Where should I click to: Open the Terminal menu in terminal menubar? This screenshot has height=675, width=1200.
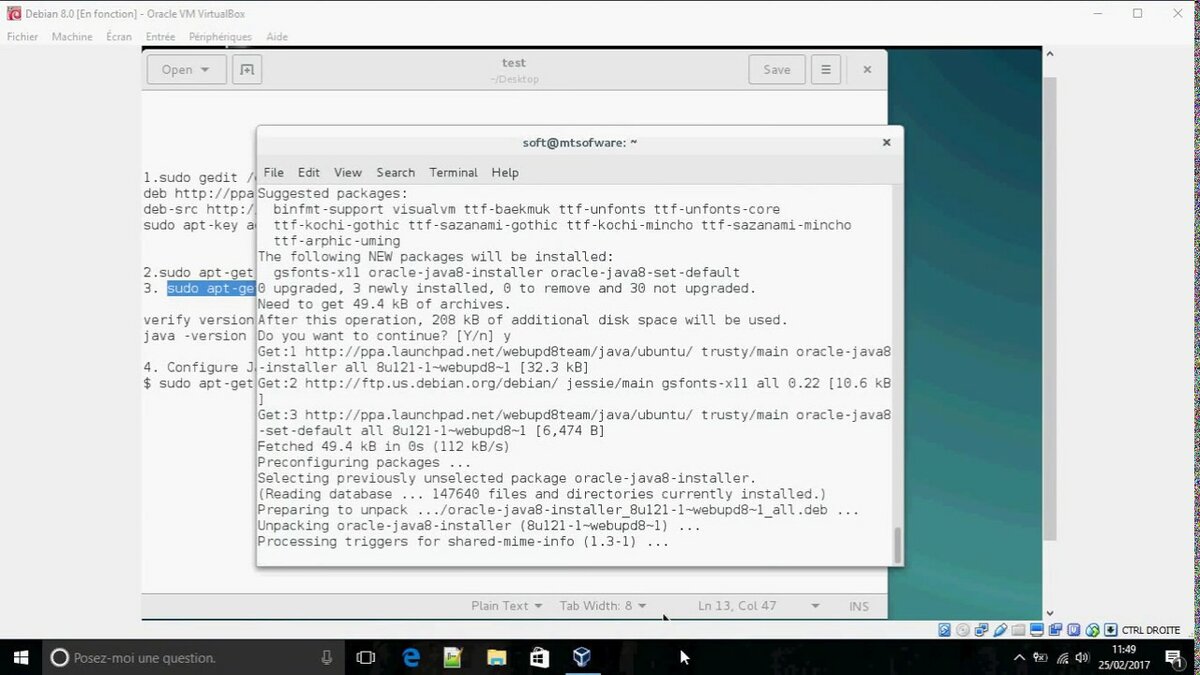pos(453,173)
